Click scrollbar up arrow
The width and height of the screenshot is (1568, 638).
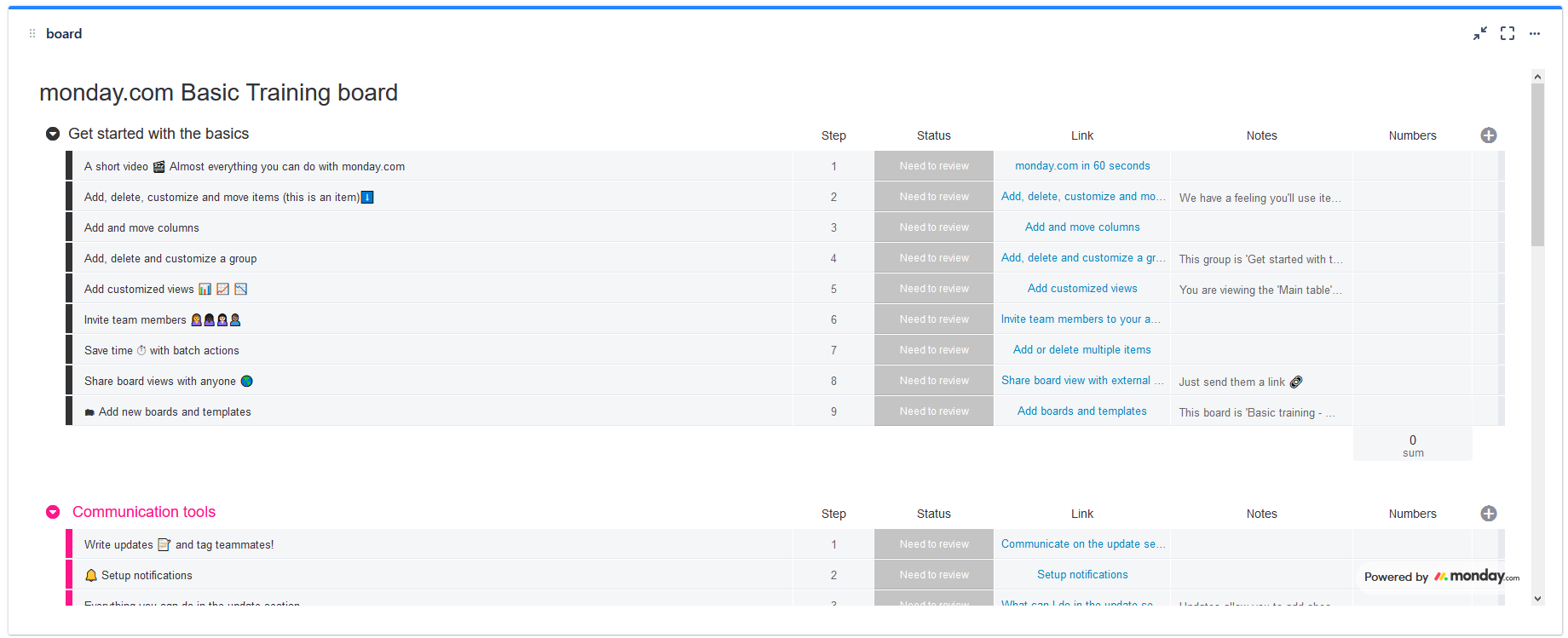(1537, 77)
